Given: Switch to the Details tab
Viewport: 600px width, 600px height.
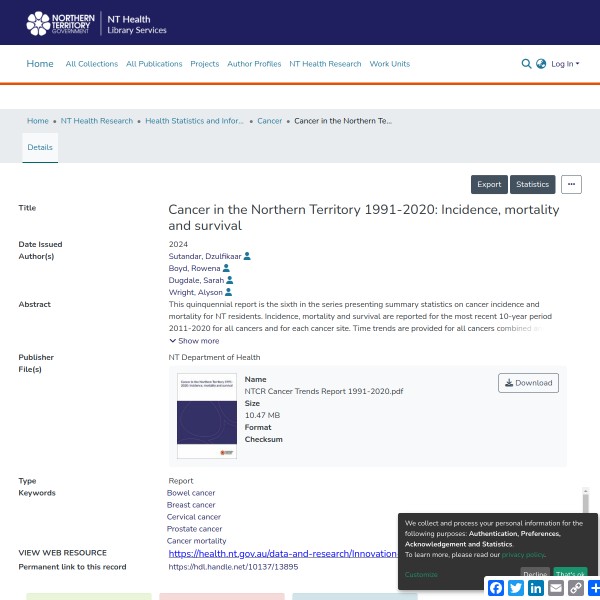Looking at the screenshot, I should 40,147.
